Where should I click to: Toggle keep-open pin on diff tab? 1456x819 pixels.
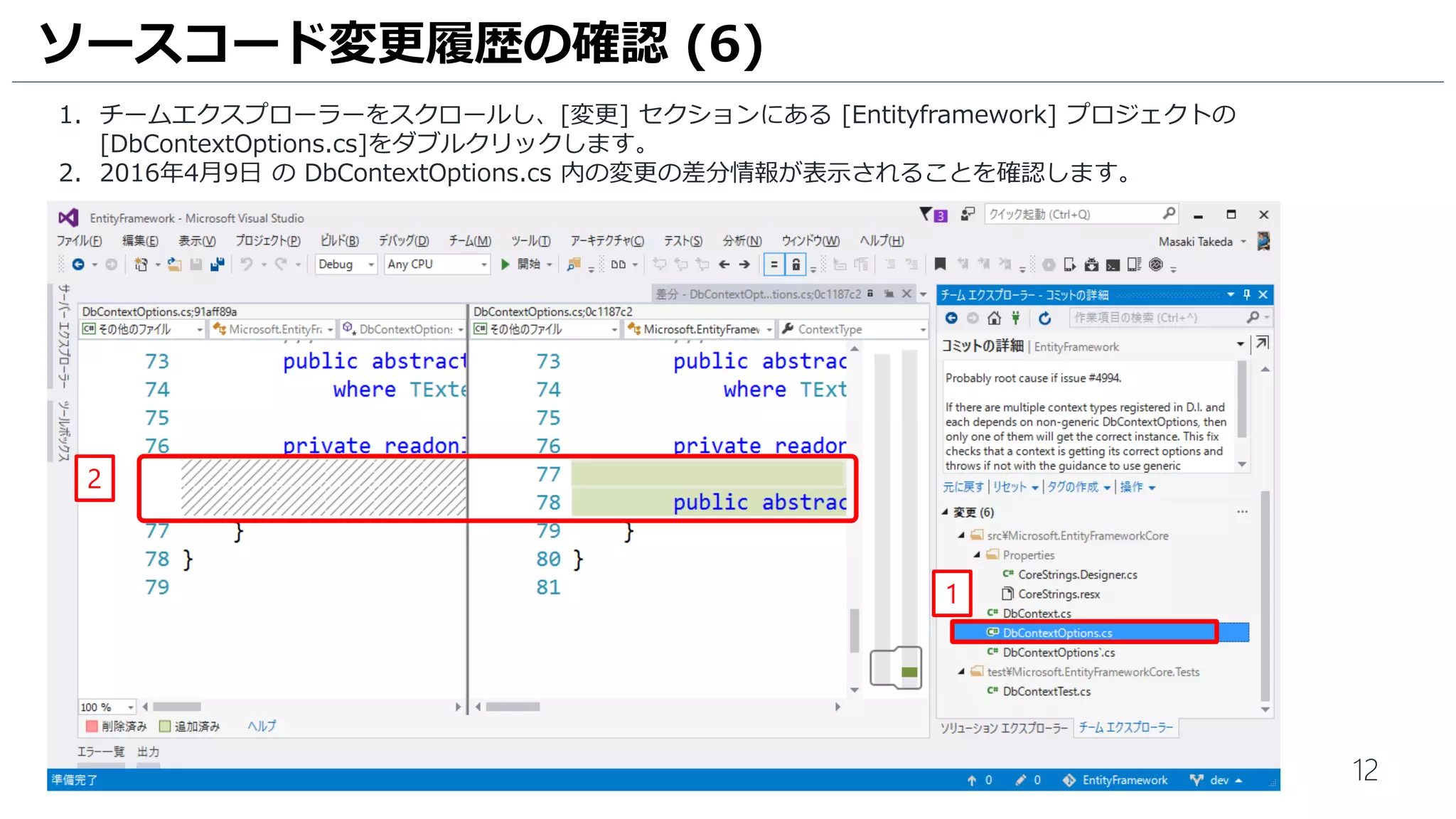point(889,294)
